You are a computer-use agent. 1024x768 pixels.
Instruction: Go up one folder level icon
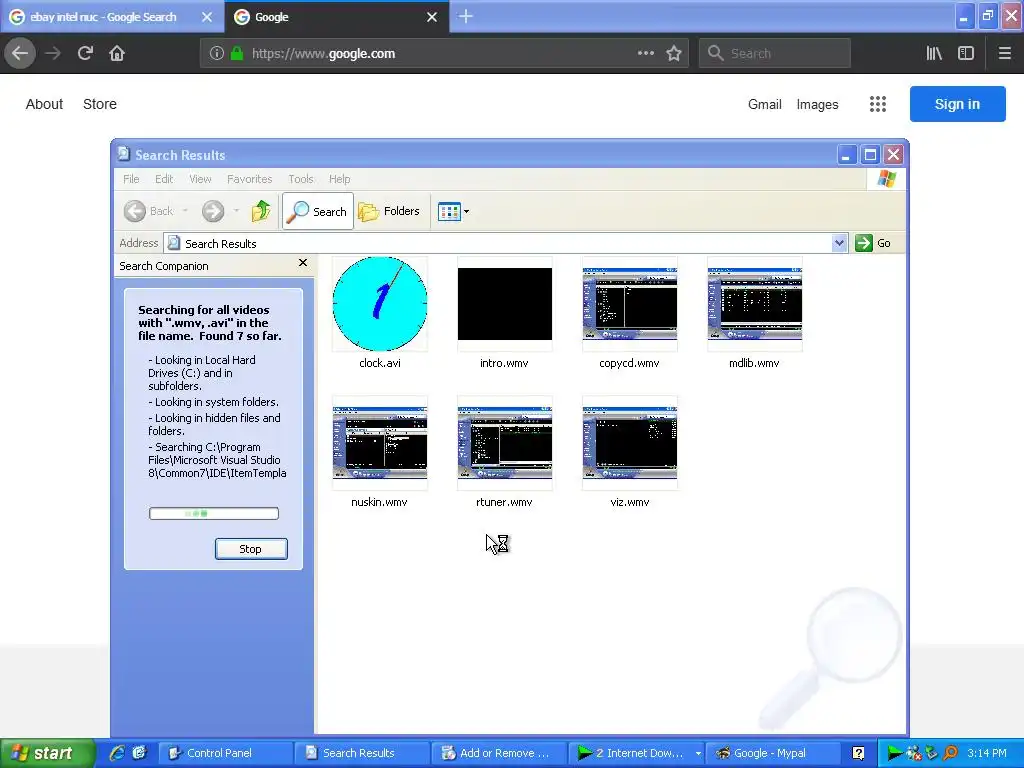[261, 211]
